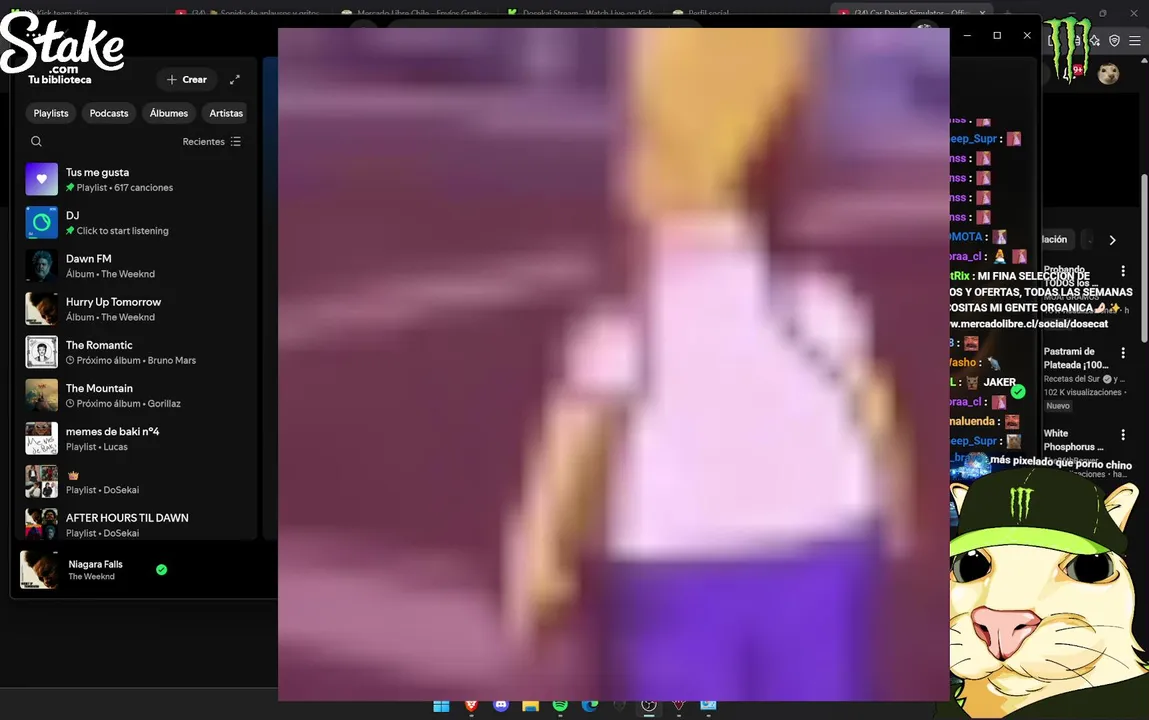The height and width of the screenshot is (720, 1149).
Task: Maximize the front media window
Action: coord(997,35)
